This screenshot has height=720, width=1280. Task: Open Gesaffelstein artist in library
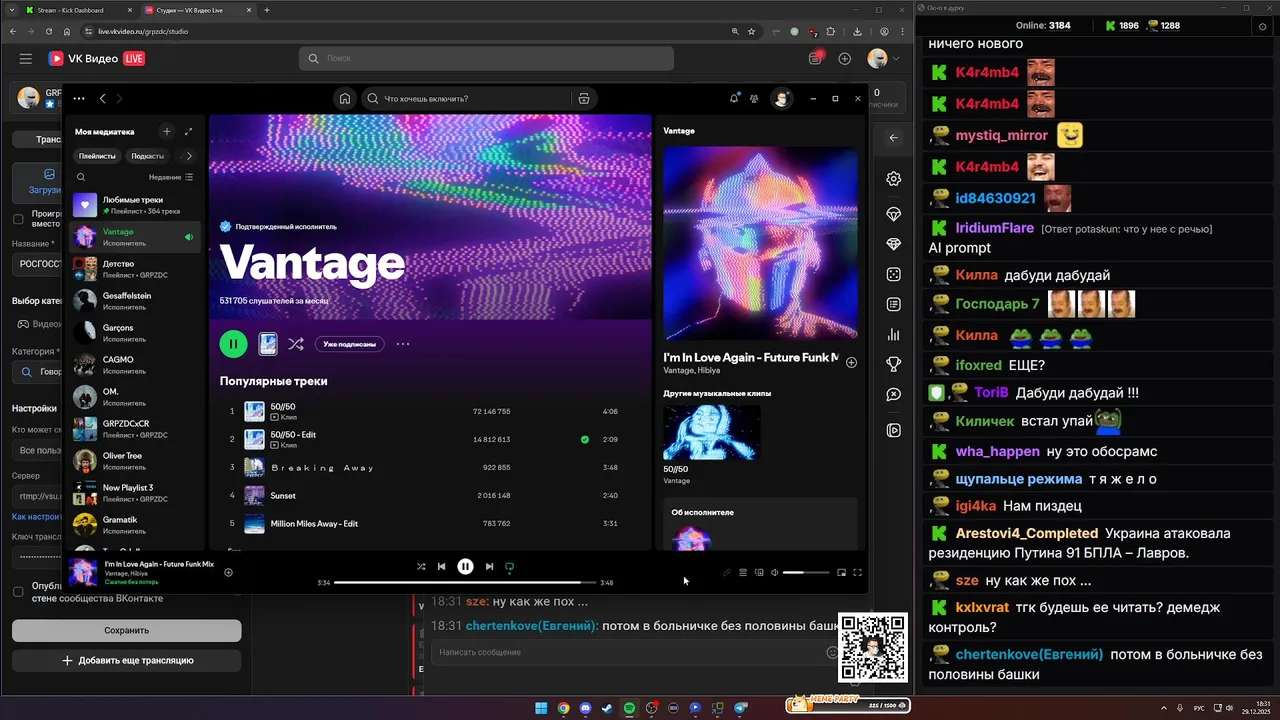[x=135, y=301]
